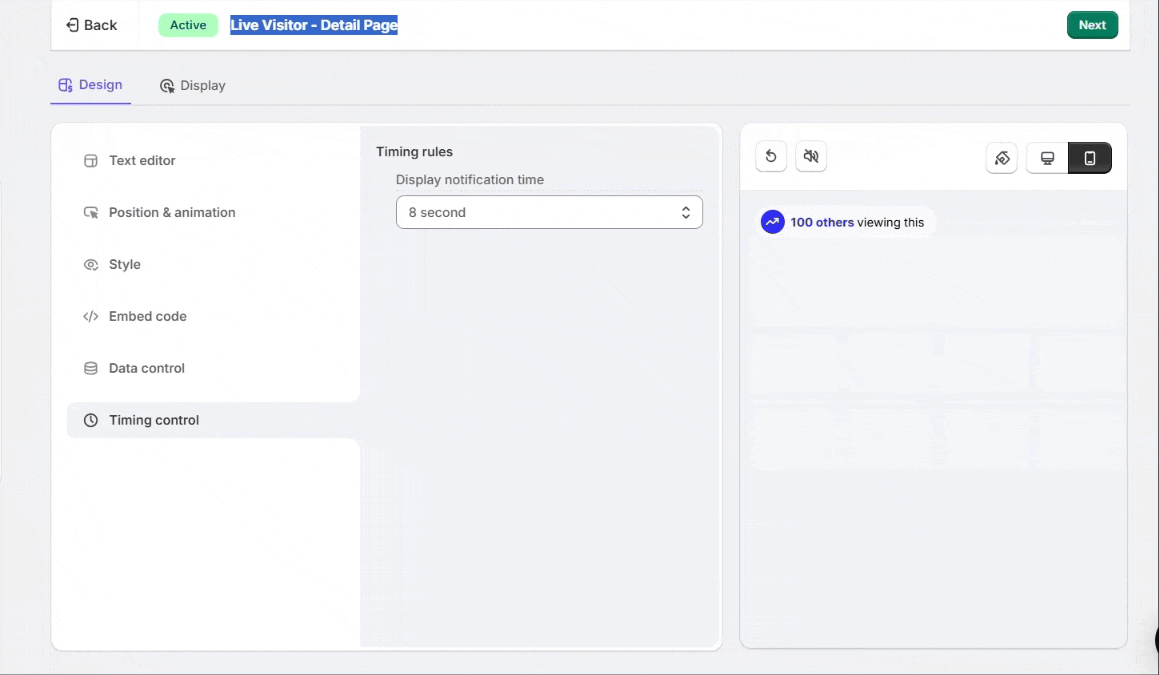The width and height of the screenshot is (1159, 675).
Task: Click the reset/undo preview icon
Action: 771,157
